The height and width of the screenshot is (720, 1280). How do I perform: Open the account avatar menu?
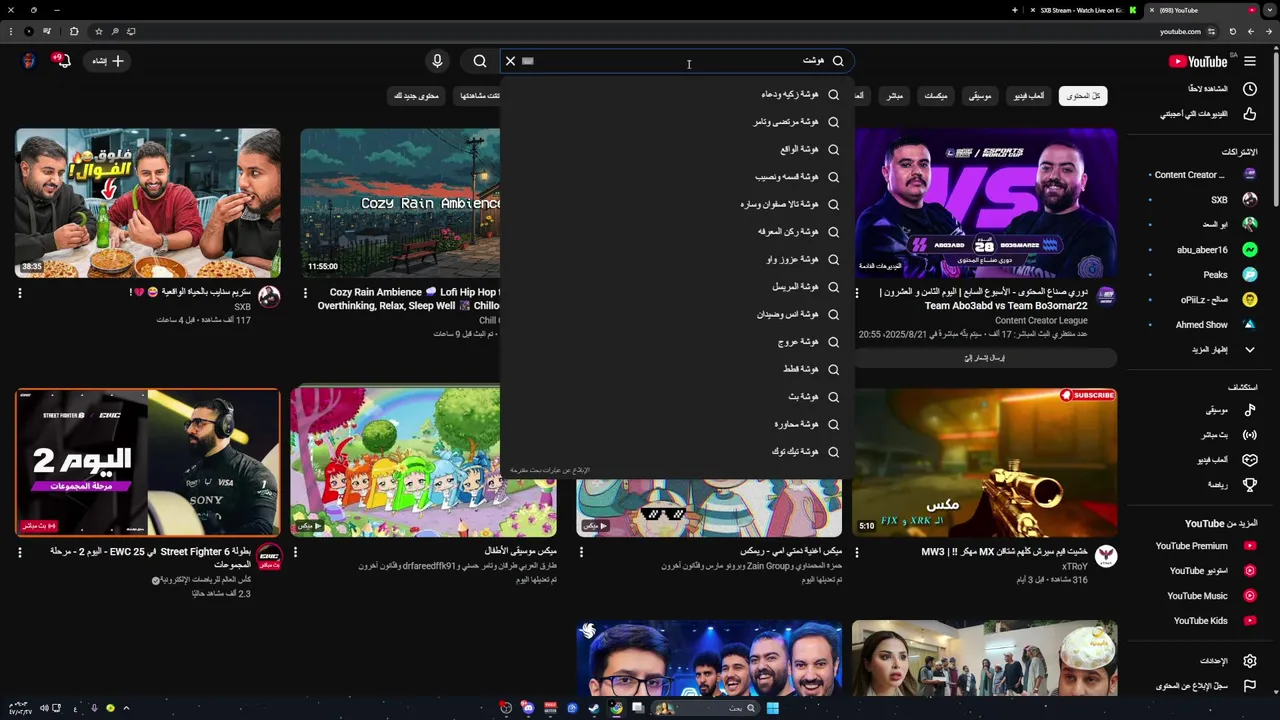pyautogui.click(x=29, y=61)
